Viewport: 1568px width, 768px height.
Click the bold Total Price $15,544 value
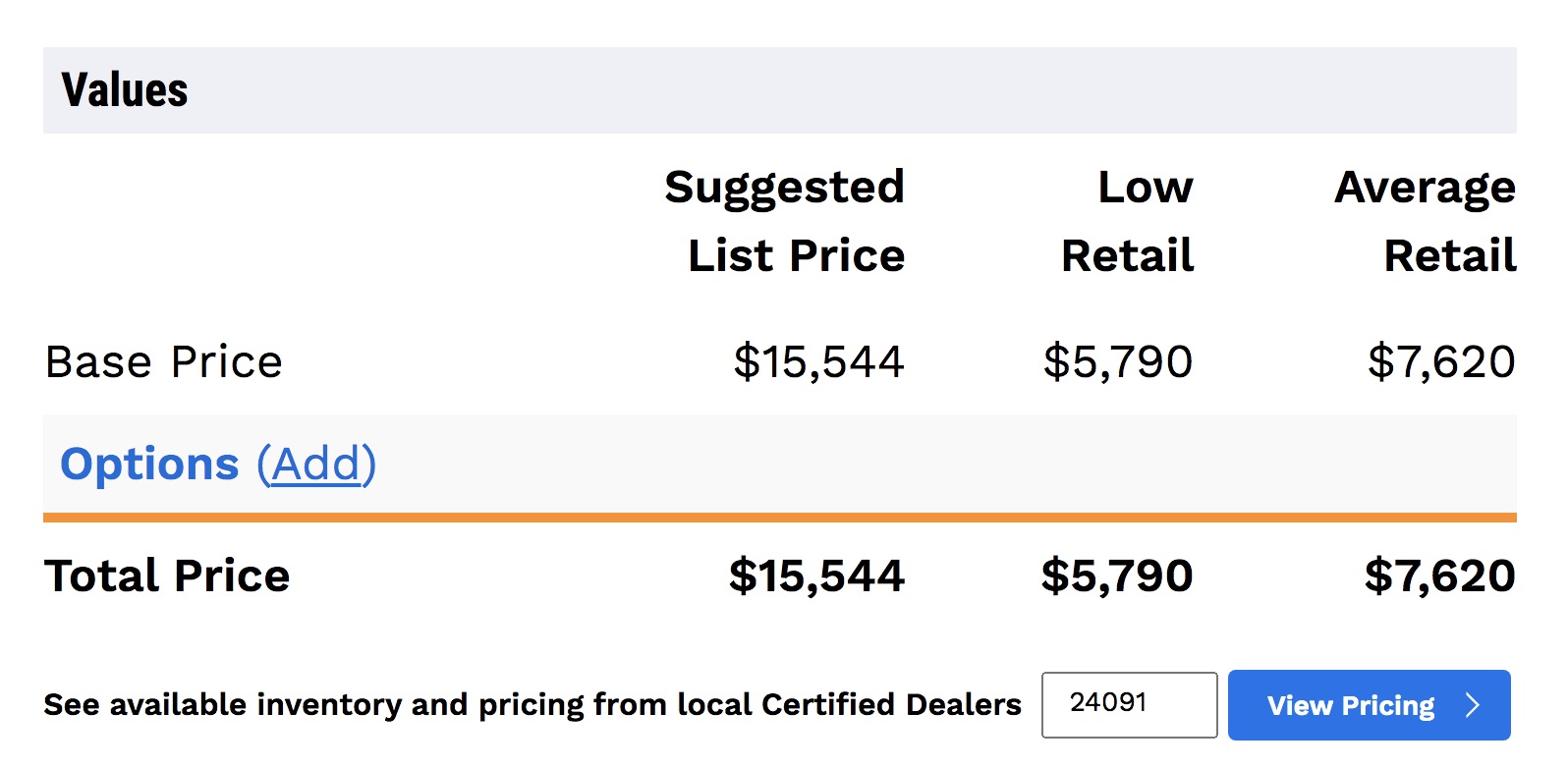(816, 576)
